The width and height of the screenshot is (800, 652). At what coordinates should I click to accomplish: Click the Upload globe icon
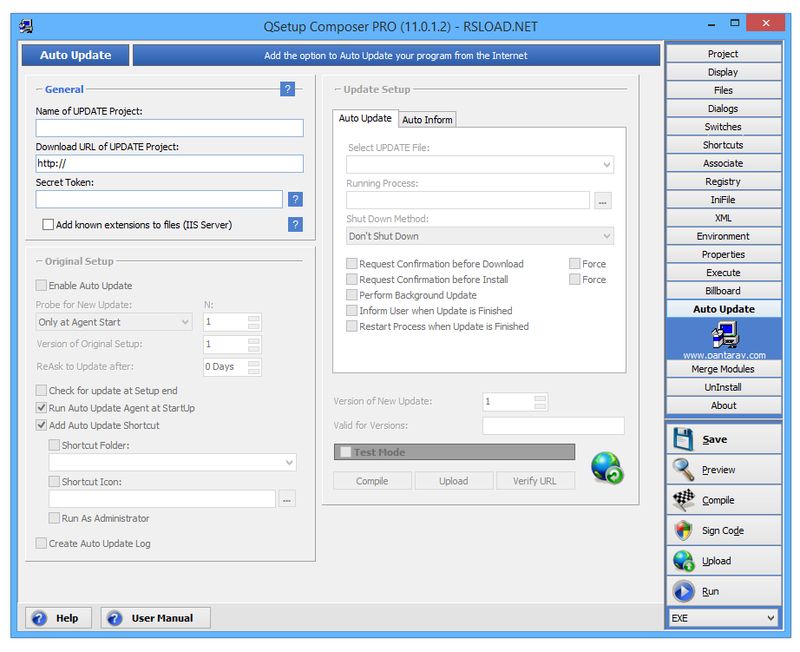click(683, 561)
